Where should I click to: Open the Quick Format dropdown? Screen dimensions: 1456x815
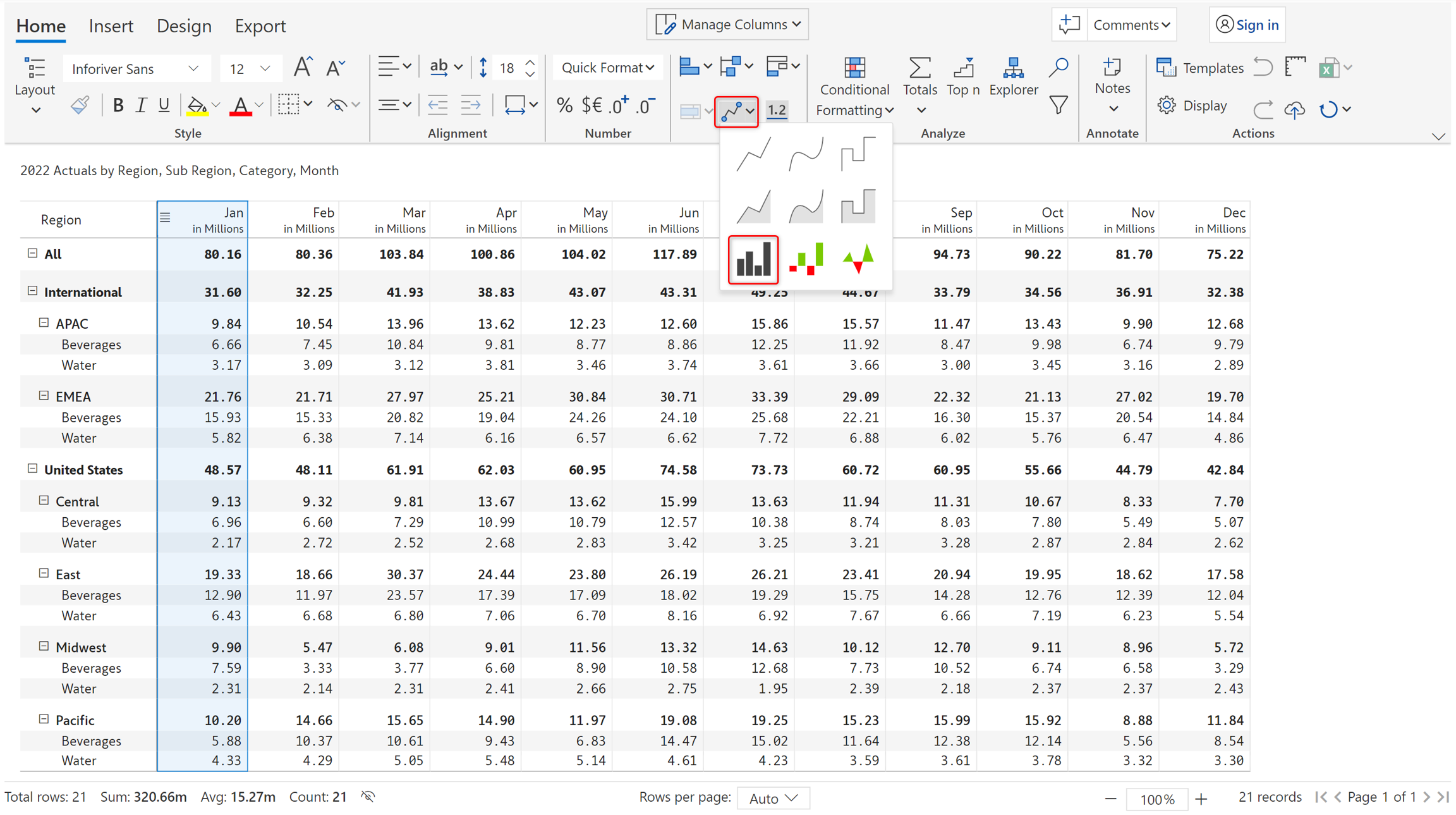607,68
